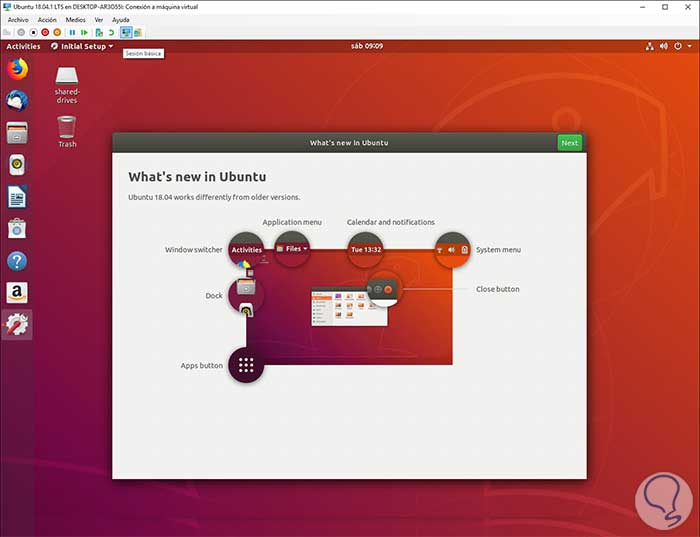Click the green Reset play toolbar icon
The height and width of the screenshot is (537, 700).
(x=84, y=32)
